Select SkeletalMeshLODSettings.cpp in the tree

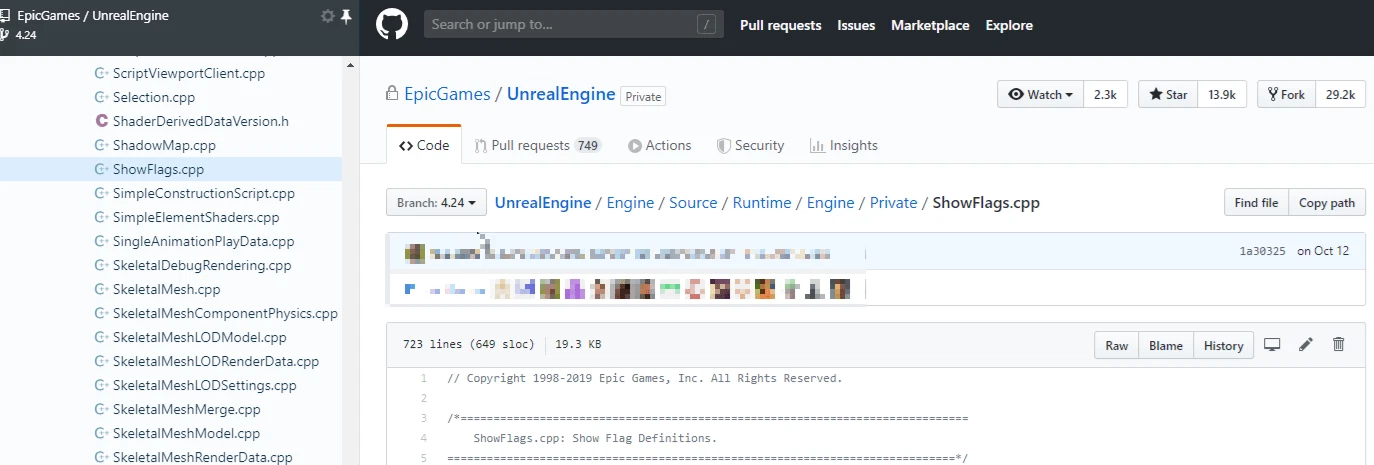point(205,385)
